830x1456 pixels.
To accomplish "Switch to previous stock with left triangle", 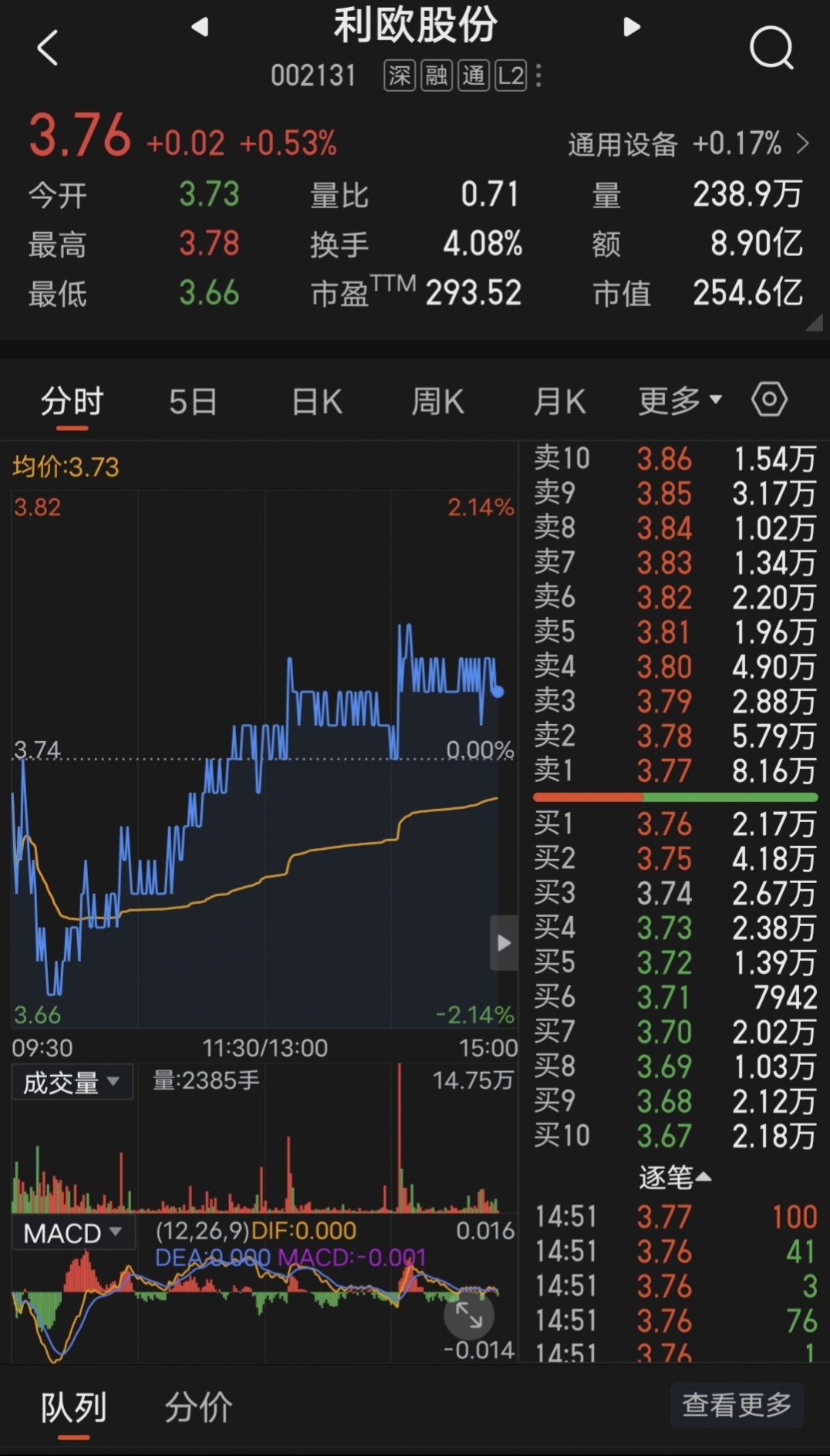I will click(x=200, y=27).
